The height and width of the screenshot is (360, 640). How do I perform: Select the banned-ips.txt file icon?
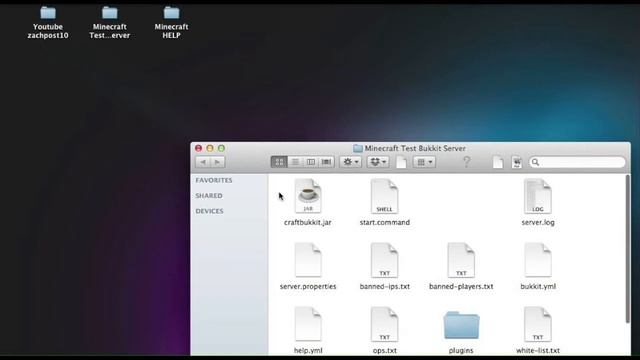click(384, 260)
